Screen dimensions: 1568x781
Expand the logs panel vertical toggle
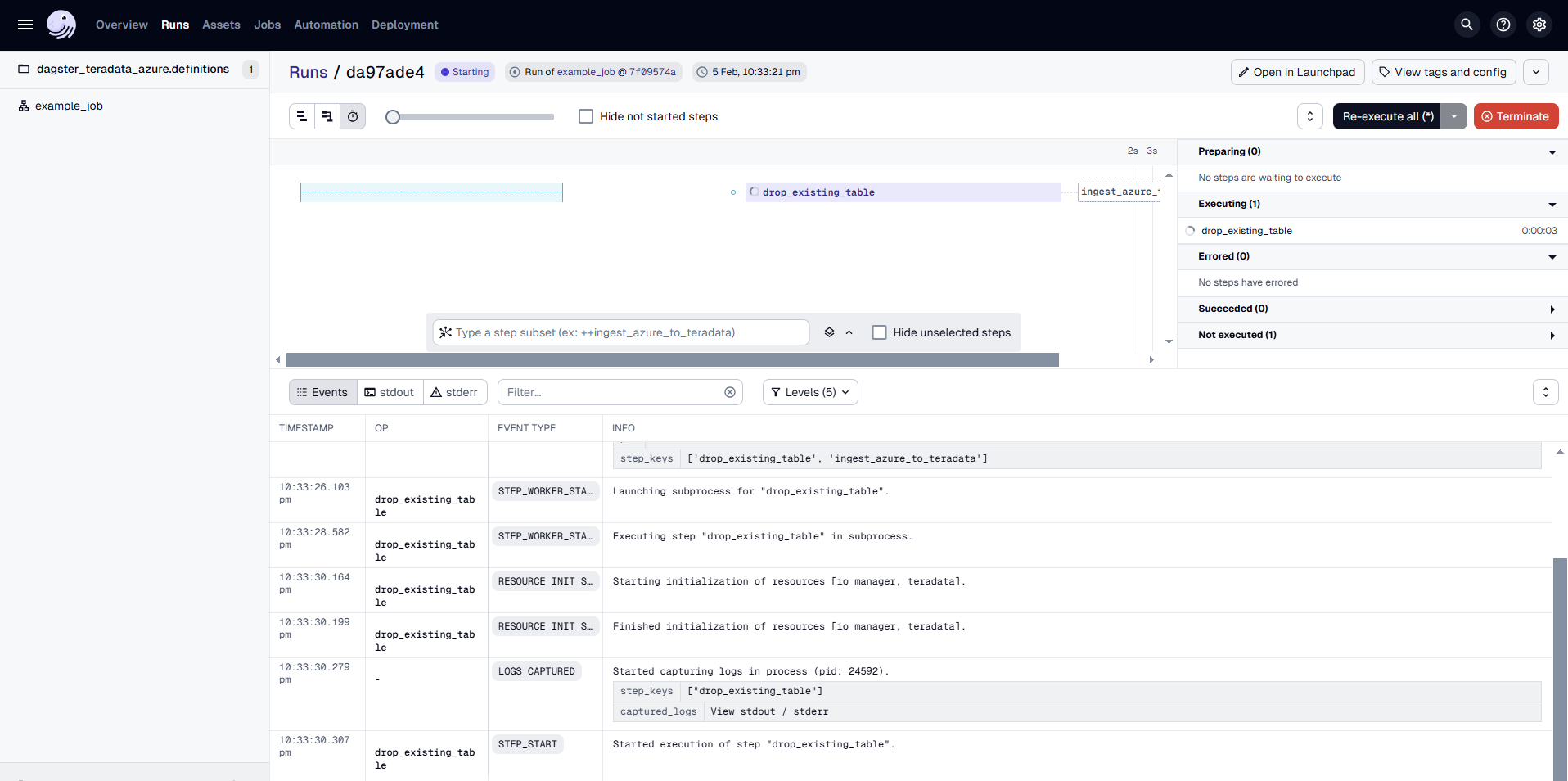tap(1546, 392)
